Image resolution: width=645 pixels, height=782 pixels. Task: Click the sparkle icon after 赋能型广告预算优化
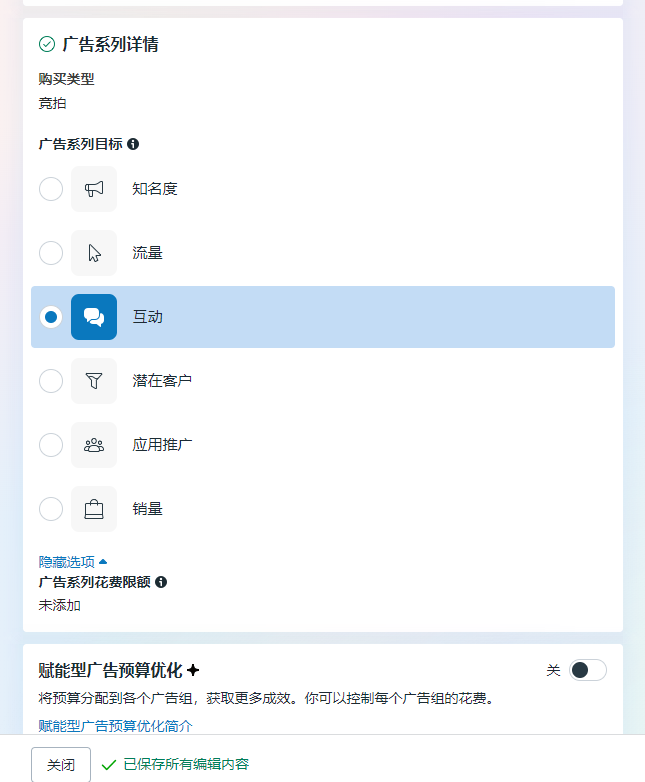(x=193, y=670)
